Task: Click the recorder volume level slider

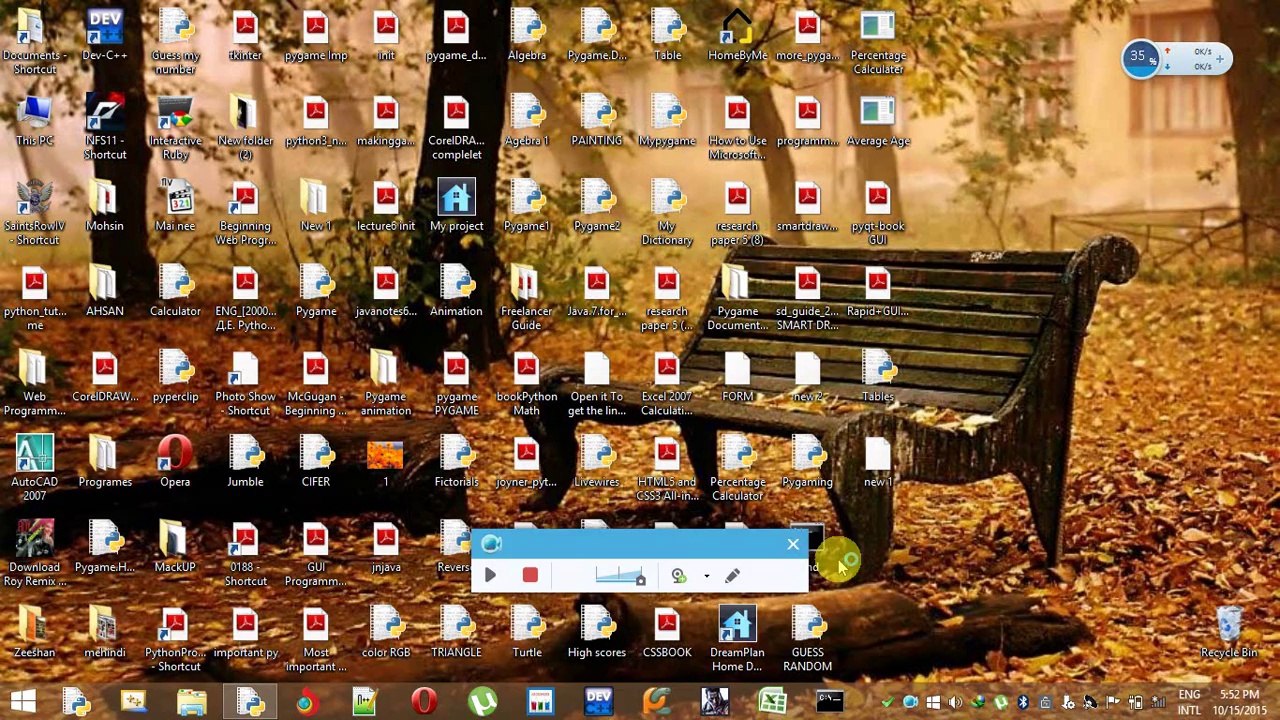Action: 619,575
